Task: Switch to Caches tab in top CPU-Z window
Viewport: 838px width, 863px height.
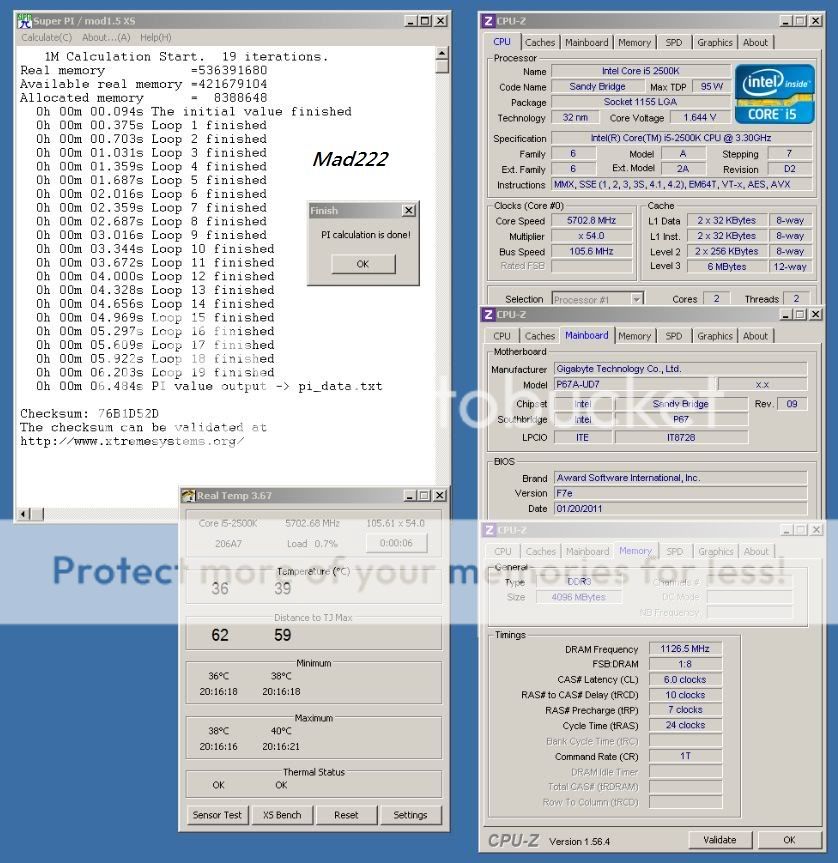Action: (540, 42)
